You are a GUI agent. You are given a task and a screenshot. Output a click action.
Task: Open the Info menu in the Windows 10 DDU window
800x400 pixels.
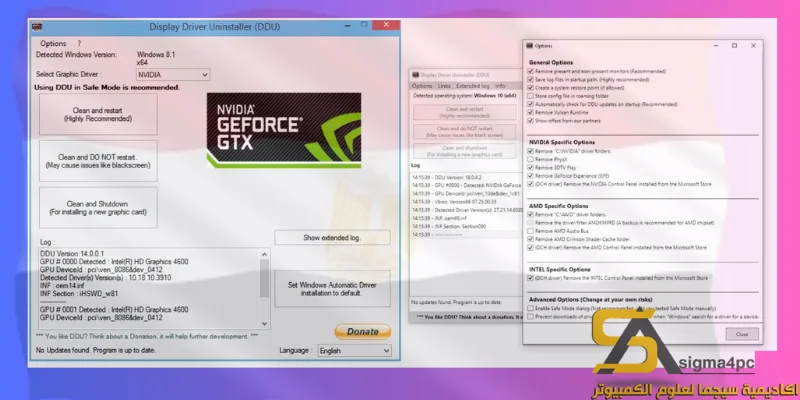coord(500,86)
